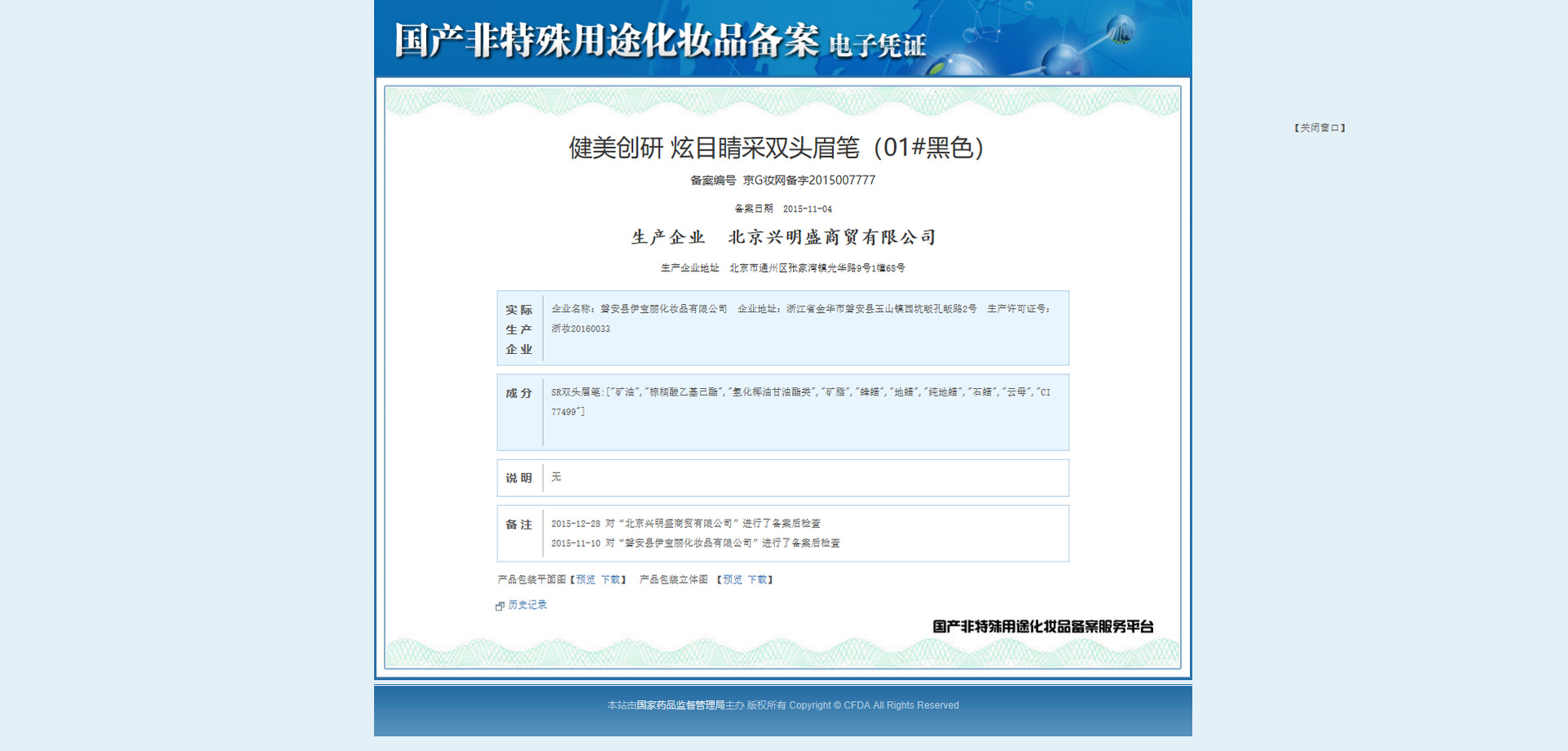The height and width of the screenshot is (751, 1568).
Task: Click the 生产企业地址 label
Action: pos(690,268)
